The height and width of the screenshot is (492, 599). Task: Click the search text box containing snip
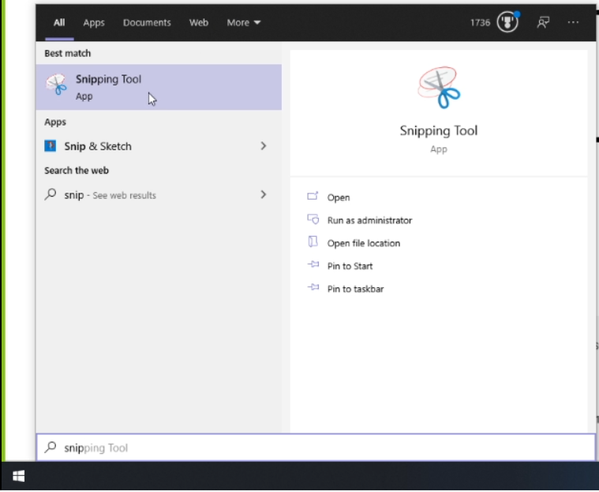[x=316, y=448]
